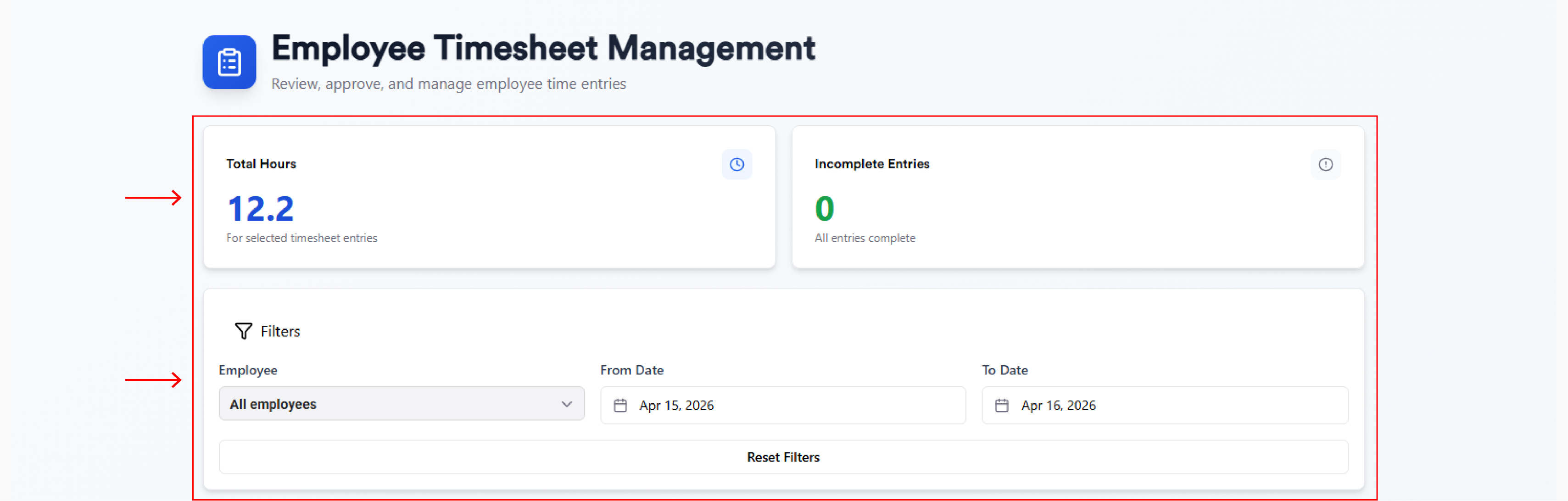
Task: Click the 'For selected timesheet entries' text
Action: (x=301, y=238)
